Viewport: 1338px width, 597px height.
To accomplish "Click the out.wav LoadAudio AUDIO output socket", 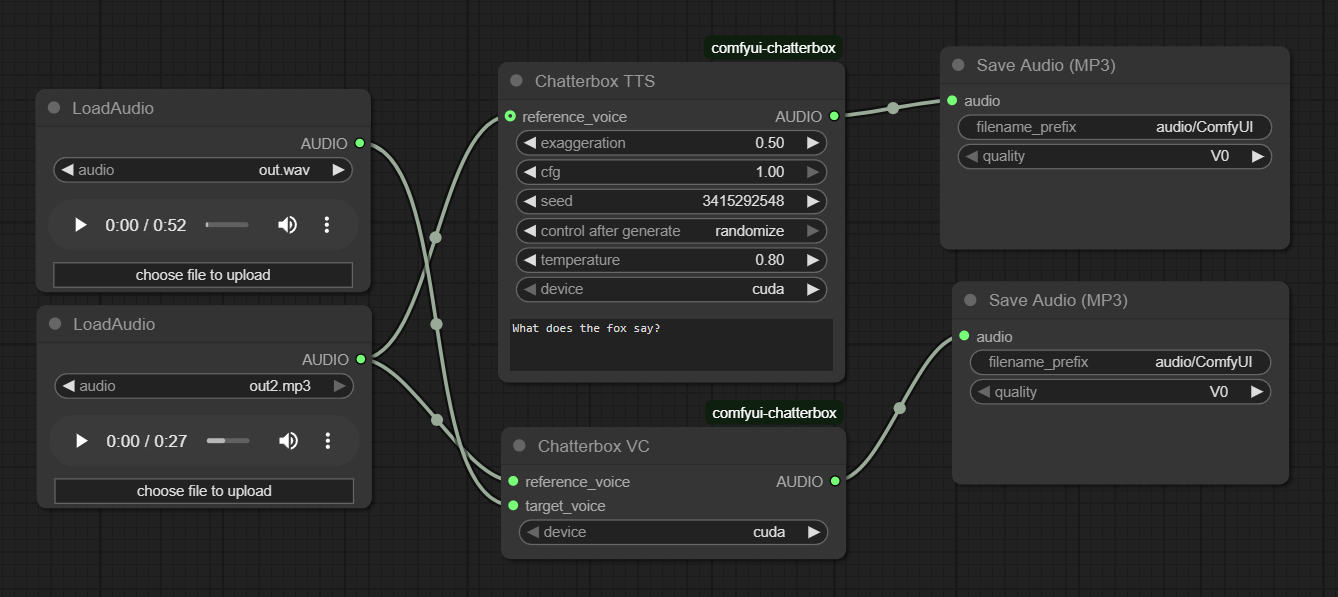I will (x=360, y=144).
